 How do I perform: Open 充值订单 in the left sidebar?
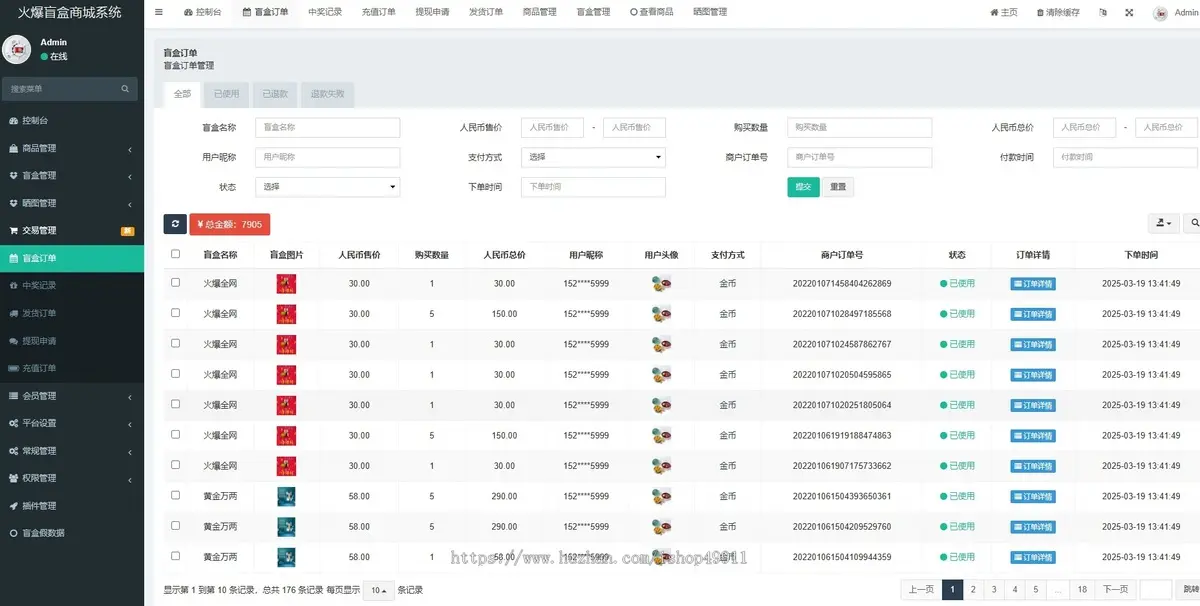tap(72, 368)
